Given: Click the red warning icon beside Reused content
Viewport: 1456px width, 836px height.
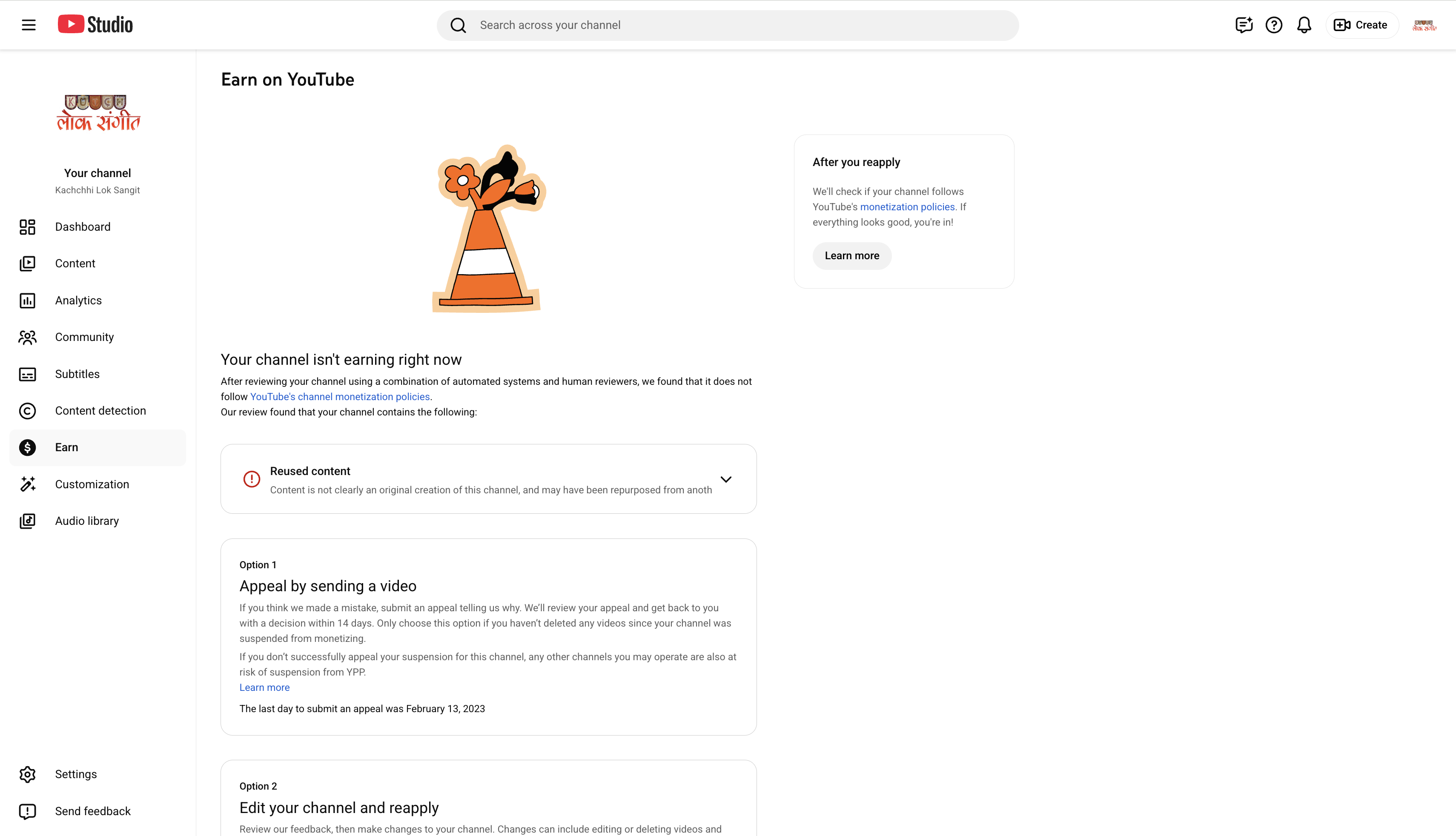Looking at the screenshot, I should pos(252,479).
